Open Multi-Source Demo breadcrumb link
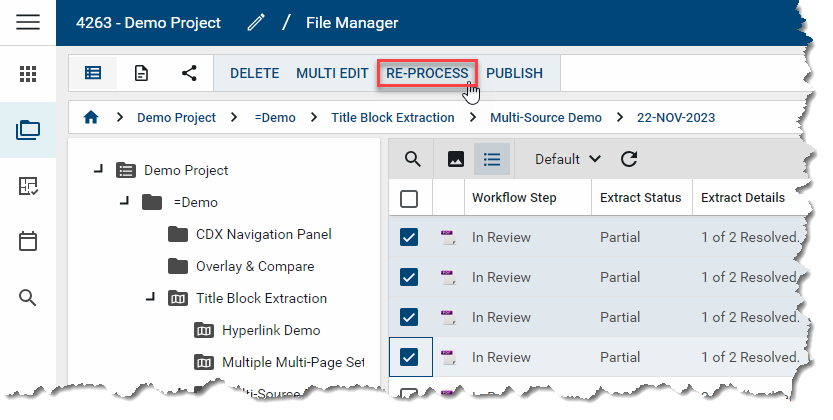Image resolution: width=833 pixels, height=420 pixels. pos(546,117)
